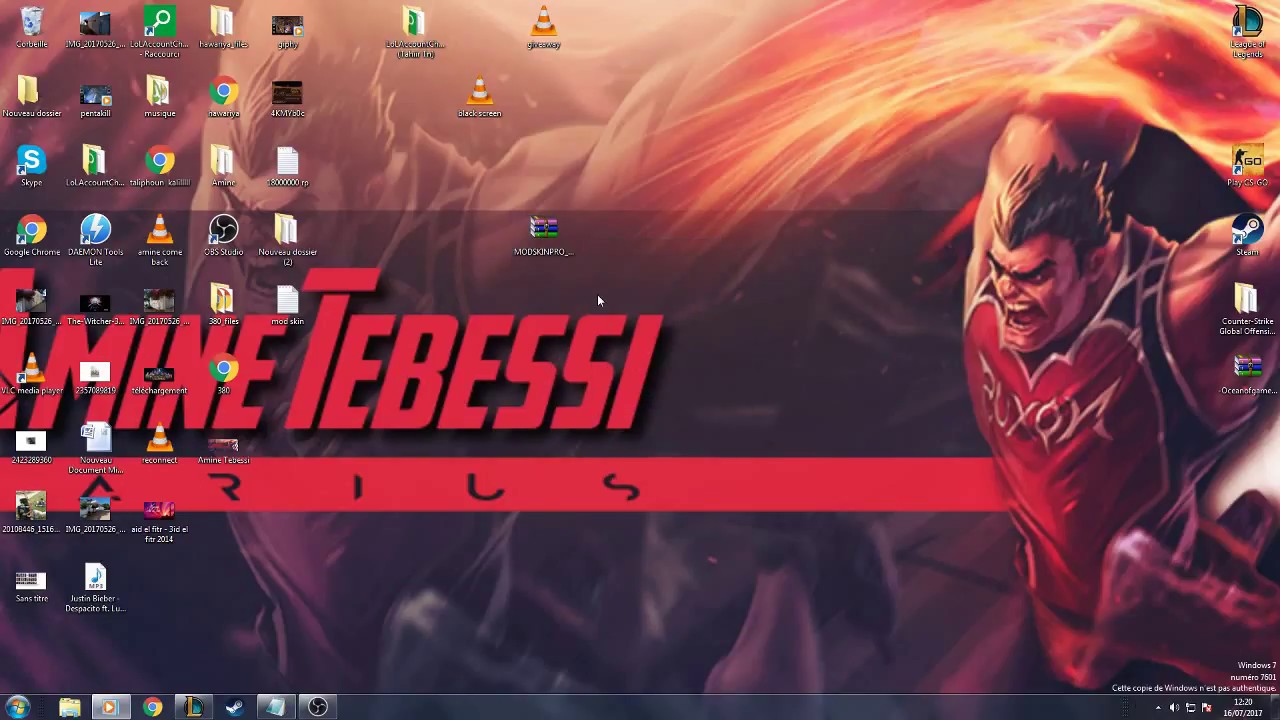Image resolution: width=1280 pixels, height=720 pixels.
Task: Open the taskbar clock showing 12:20
Action: tap(1242, 708)
